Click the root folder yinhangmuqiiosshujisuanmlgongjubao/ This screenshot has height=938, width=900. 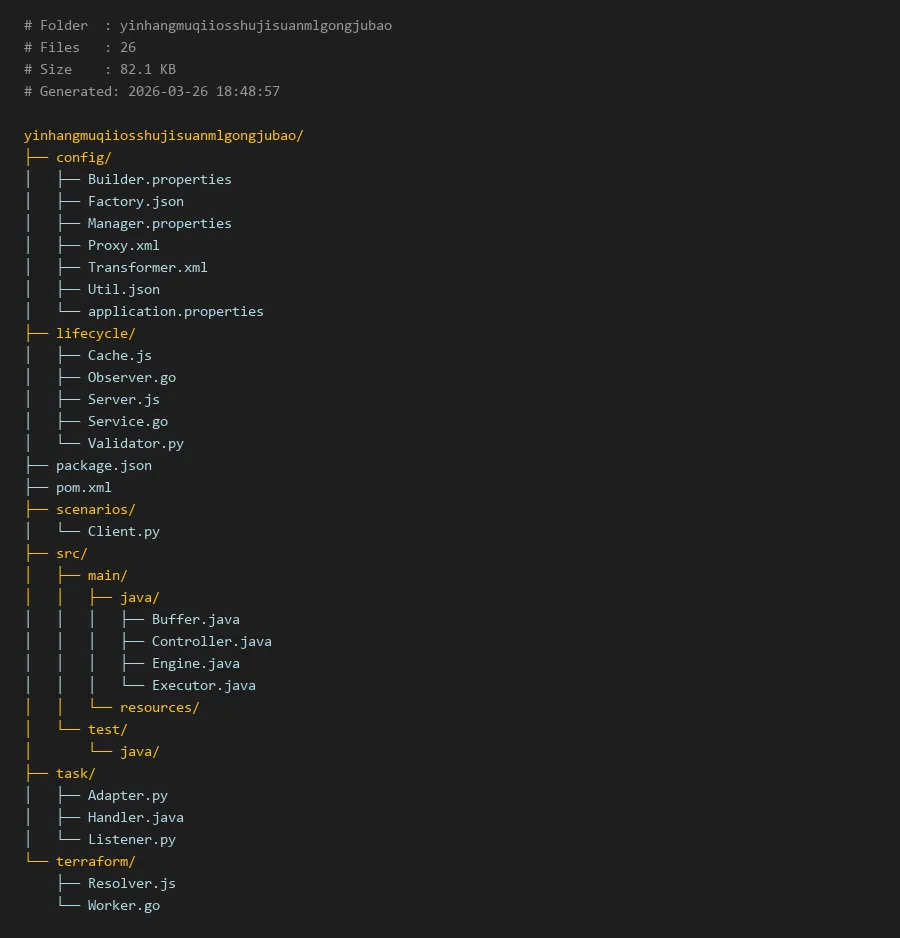click(163, 135)
